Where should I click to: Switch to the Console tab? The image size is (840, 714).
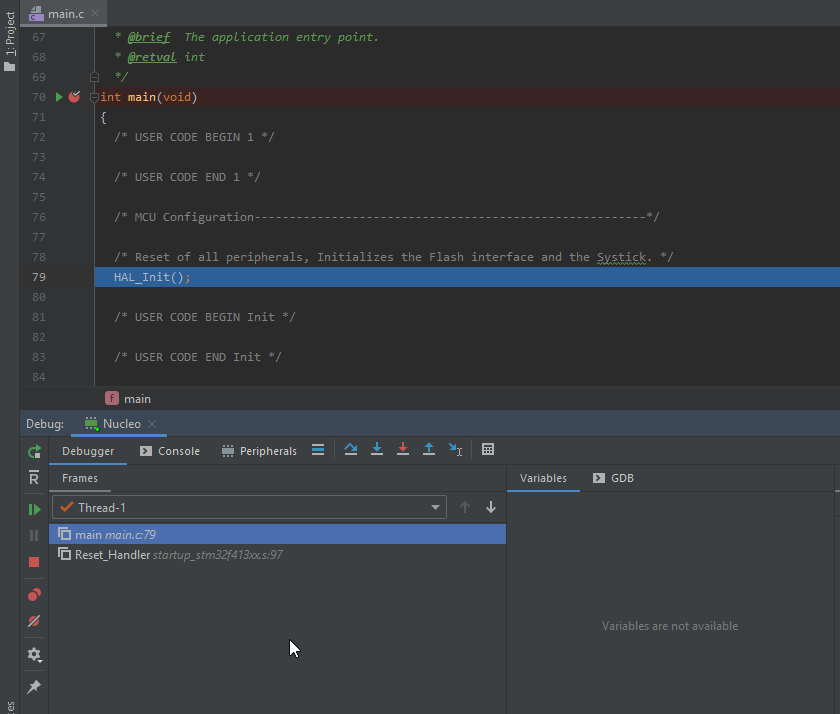click(x=170, y=451)
